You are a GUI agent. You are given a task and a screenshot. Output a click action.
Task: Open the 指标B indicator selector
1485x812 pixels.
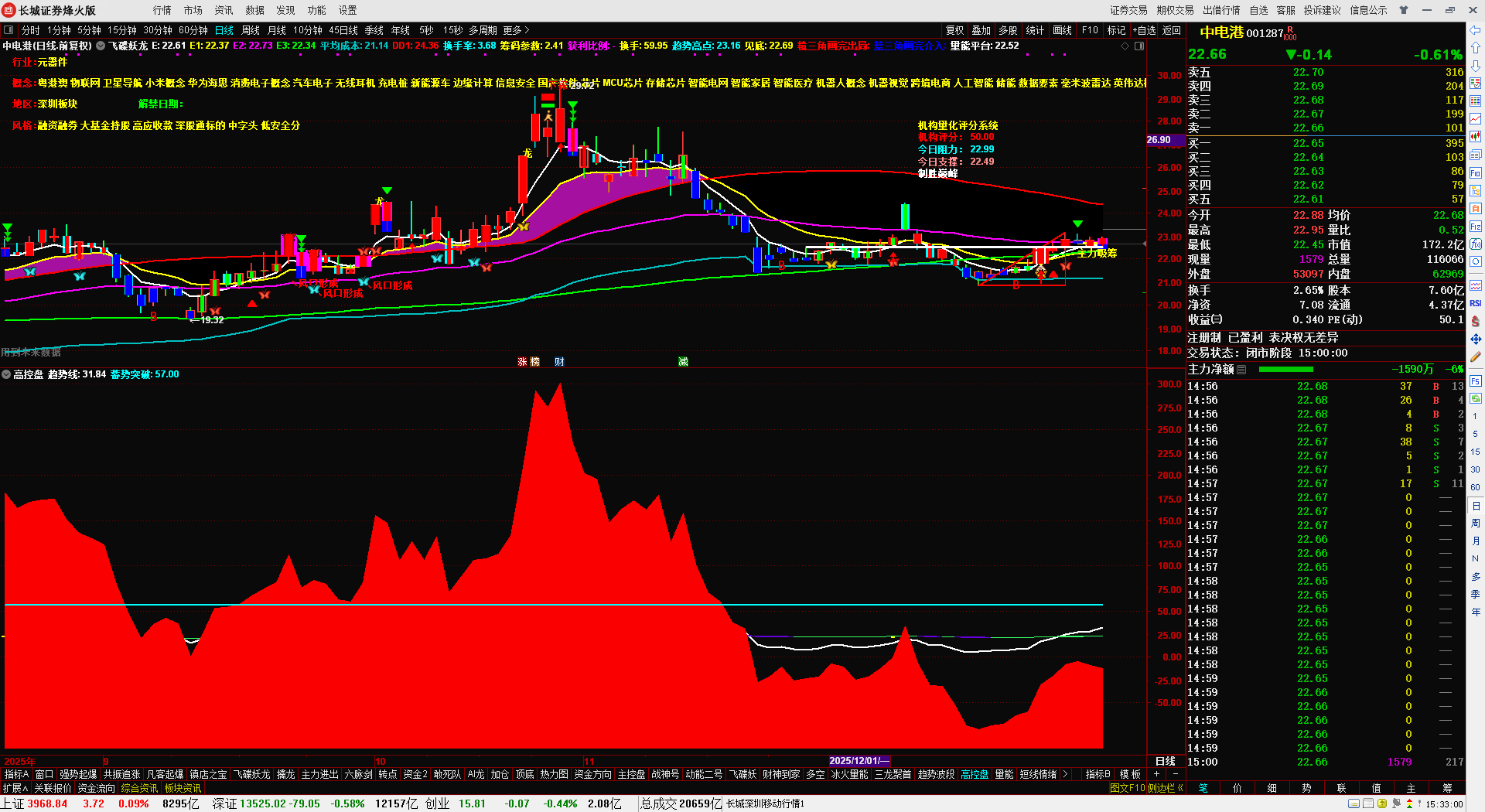click(1098, 774)
